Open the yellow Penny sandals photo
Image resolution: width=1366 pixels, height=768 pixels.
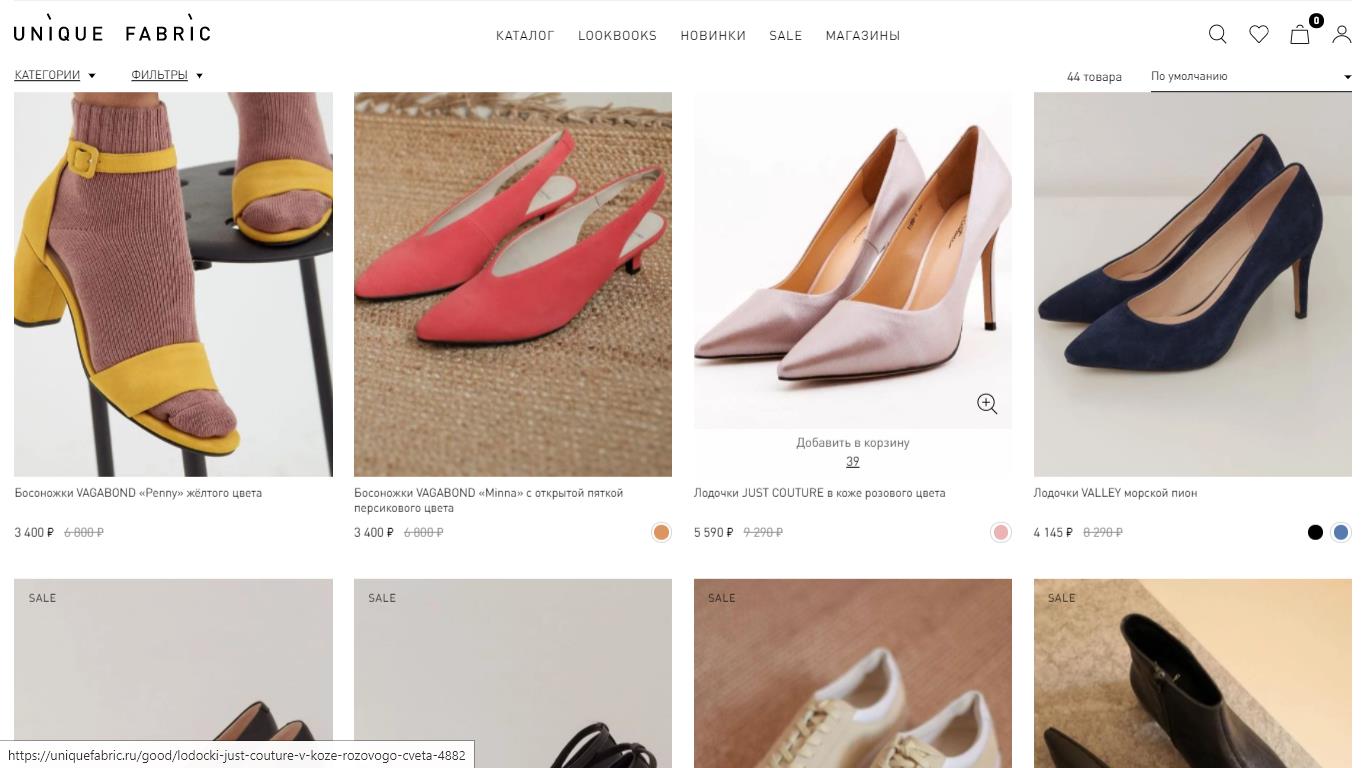tap(173, 284)
